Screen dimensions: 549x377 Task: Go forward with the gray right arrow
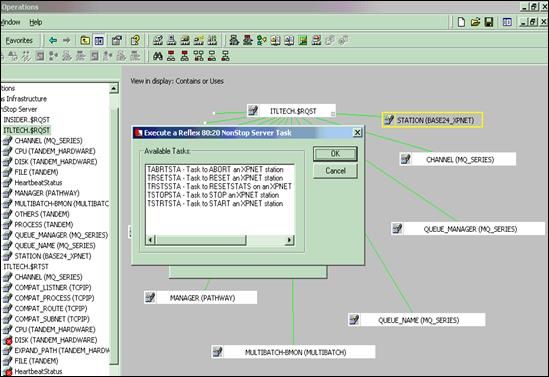[66, 41]
